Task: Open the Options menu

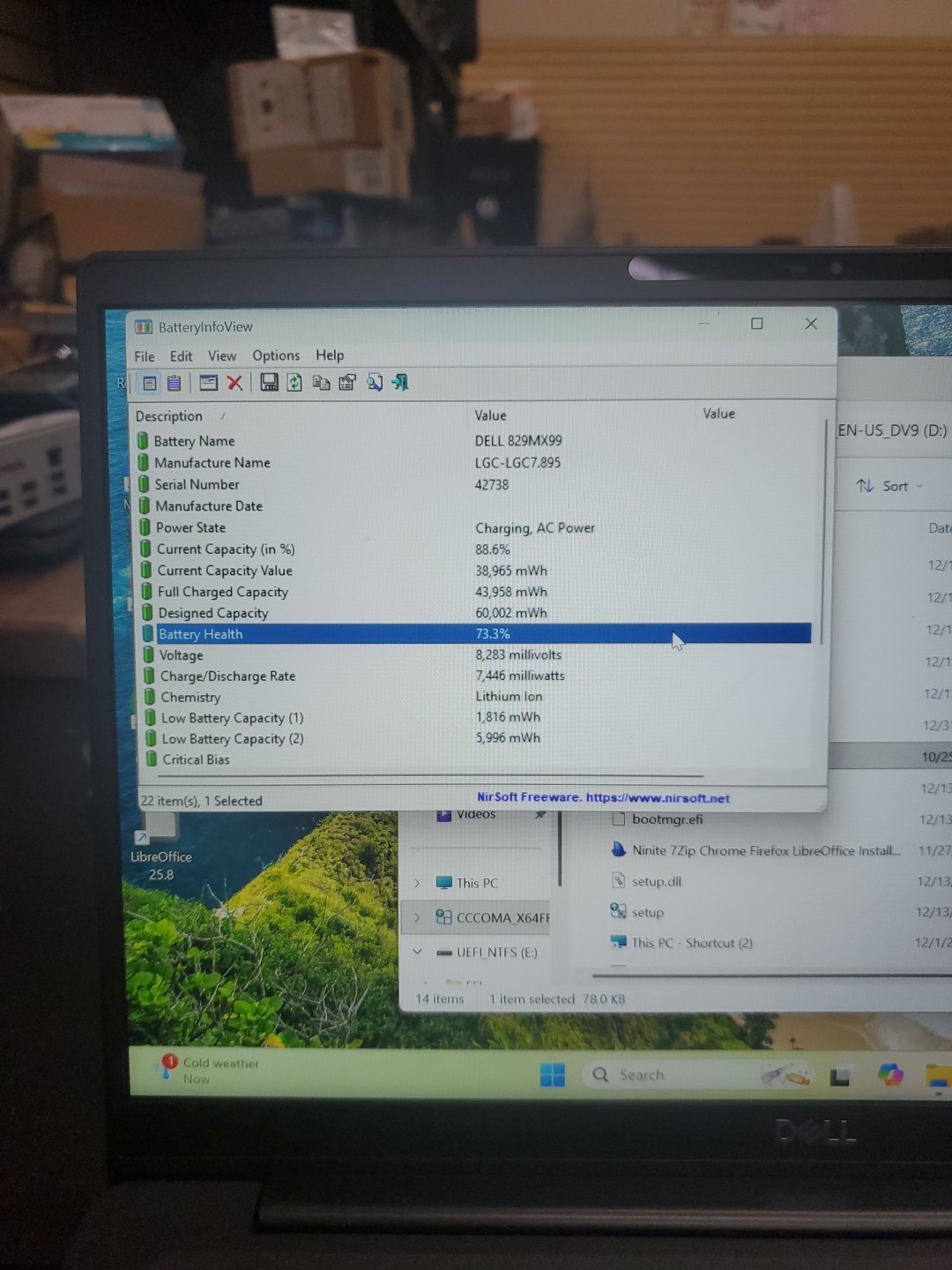Action: (276, 355)
